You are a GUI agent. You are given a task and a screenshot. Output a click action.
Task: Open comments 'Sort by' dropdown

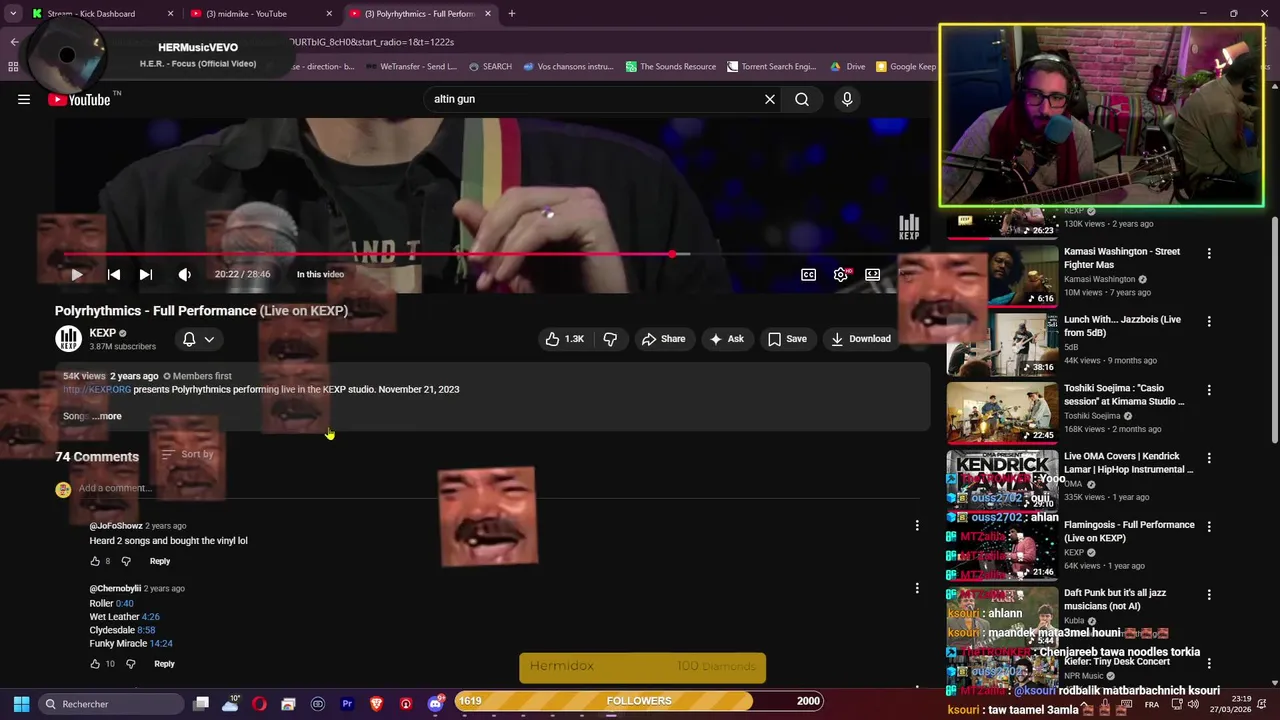[x=188, y=455]
